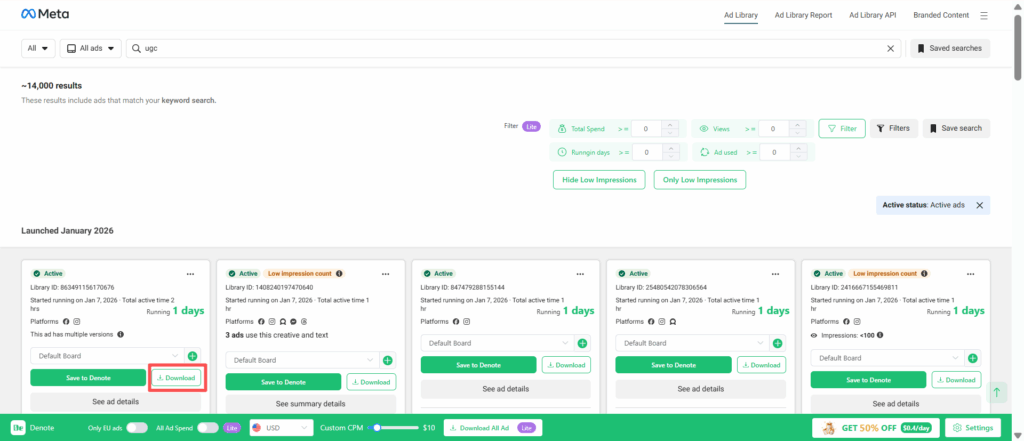The height and width of the screenshot is (441, 1024).
Task: Click Saved searches button
Action: point(949,48)
